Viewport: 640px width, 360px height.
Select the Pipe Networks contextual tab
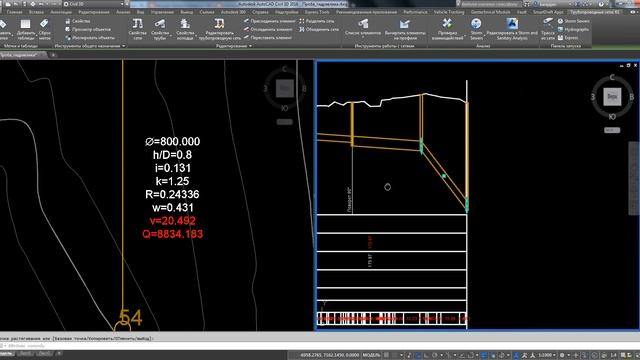595,12
